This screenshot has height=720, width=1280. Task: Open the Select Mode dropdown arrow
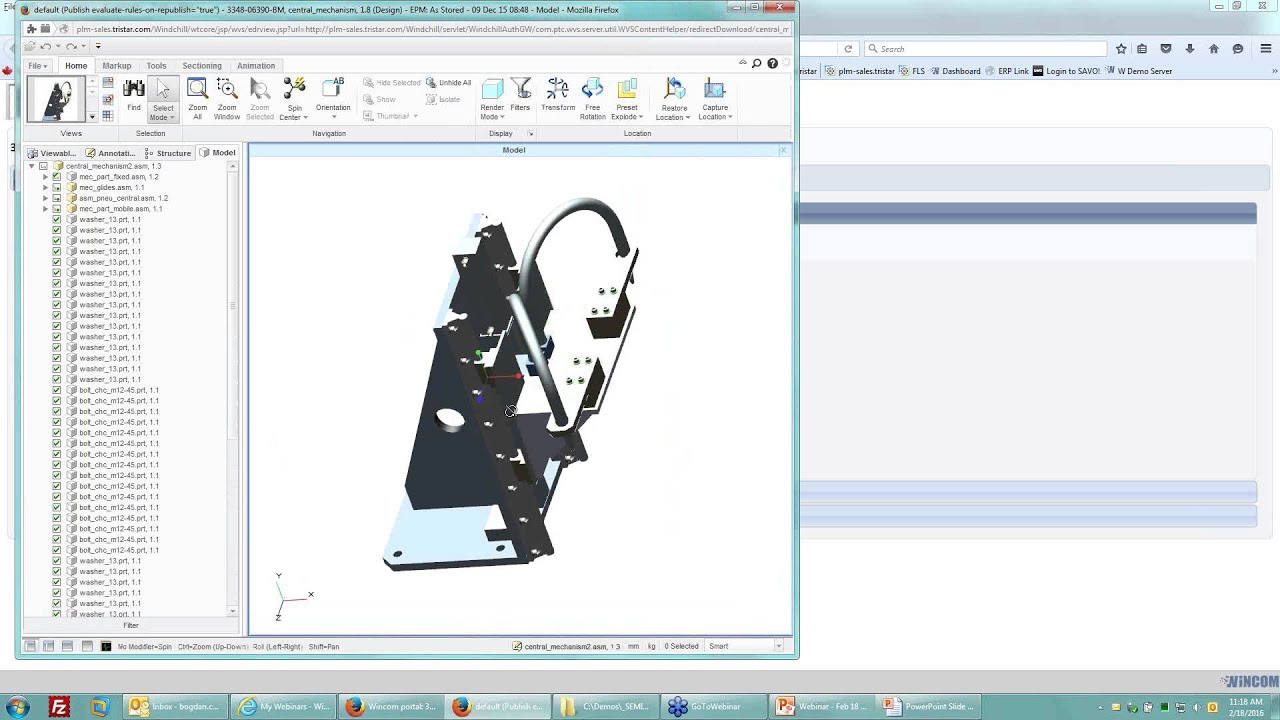172,118
